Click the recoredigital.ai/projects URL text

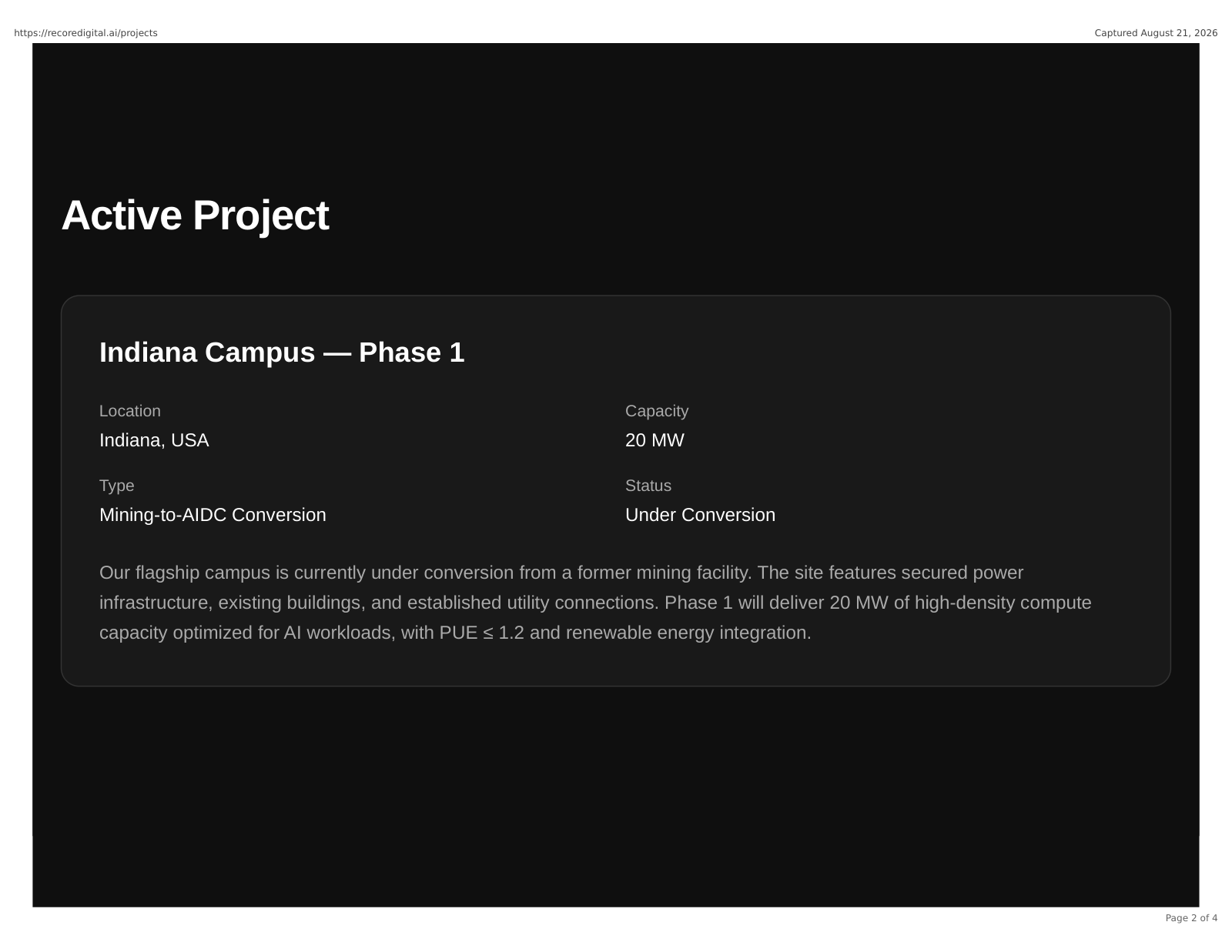pos(85,33)
